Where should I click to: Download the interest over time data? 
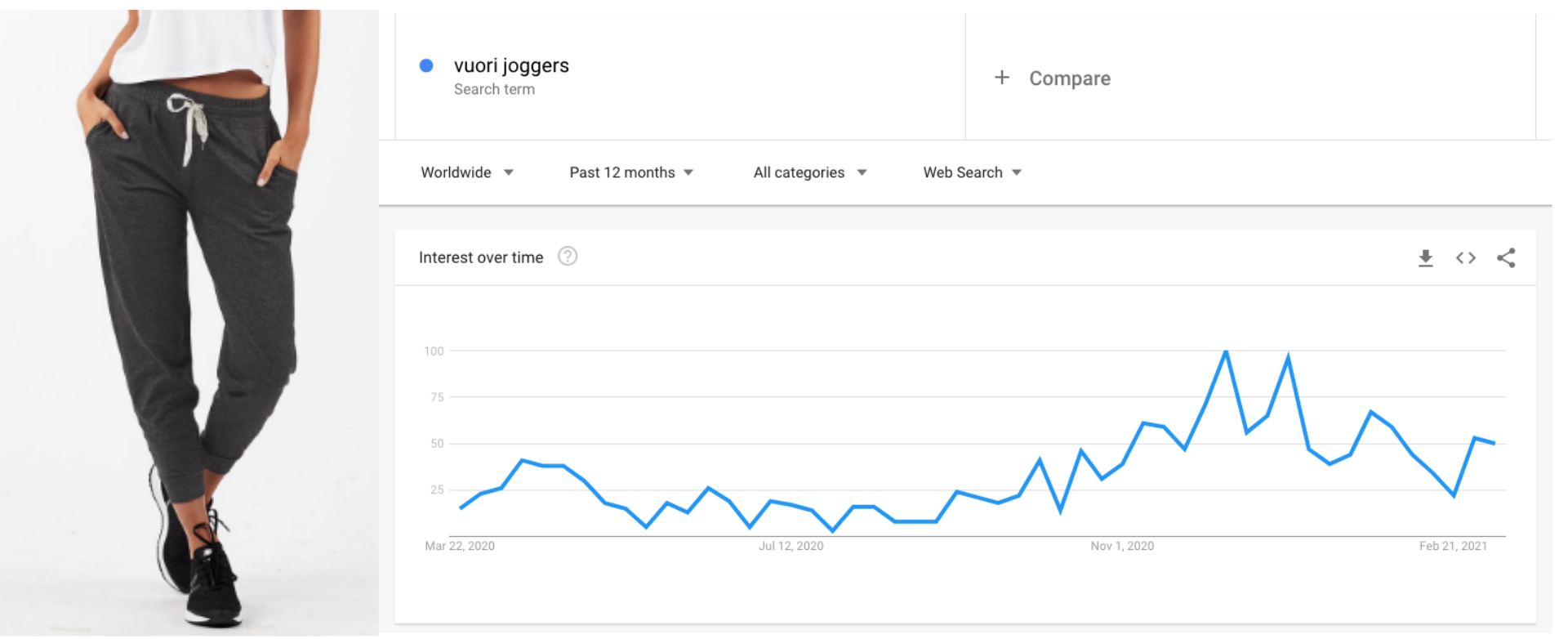tap(1425, 258)
